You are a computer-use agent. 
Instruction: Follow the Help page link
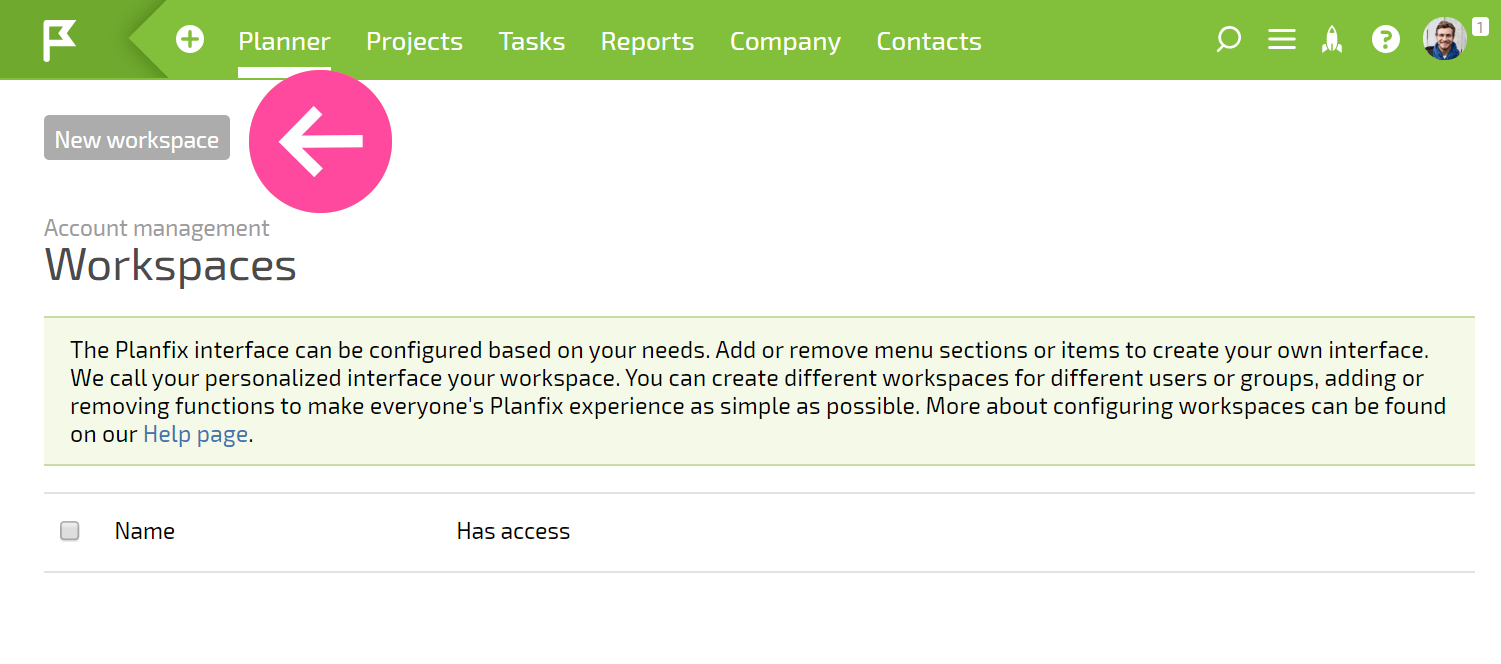point(195,435)
